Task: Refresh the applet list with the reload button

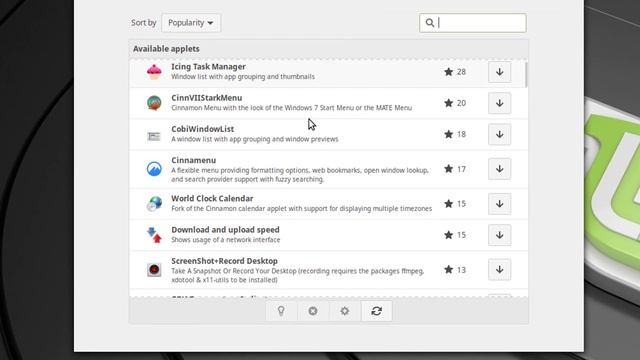Action: click(377, 311)
